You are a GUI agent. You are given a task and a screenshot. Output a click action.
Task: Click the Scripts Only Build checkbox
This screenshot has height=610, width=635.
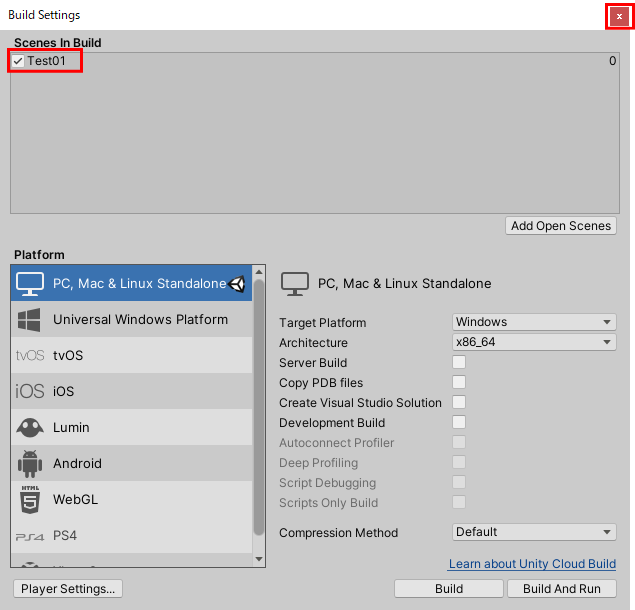[459, 502]
